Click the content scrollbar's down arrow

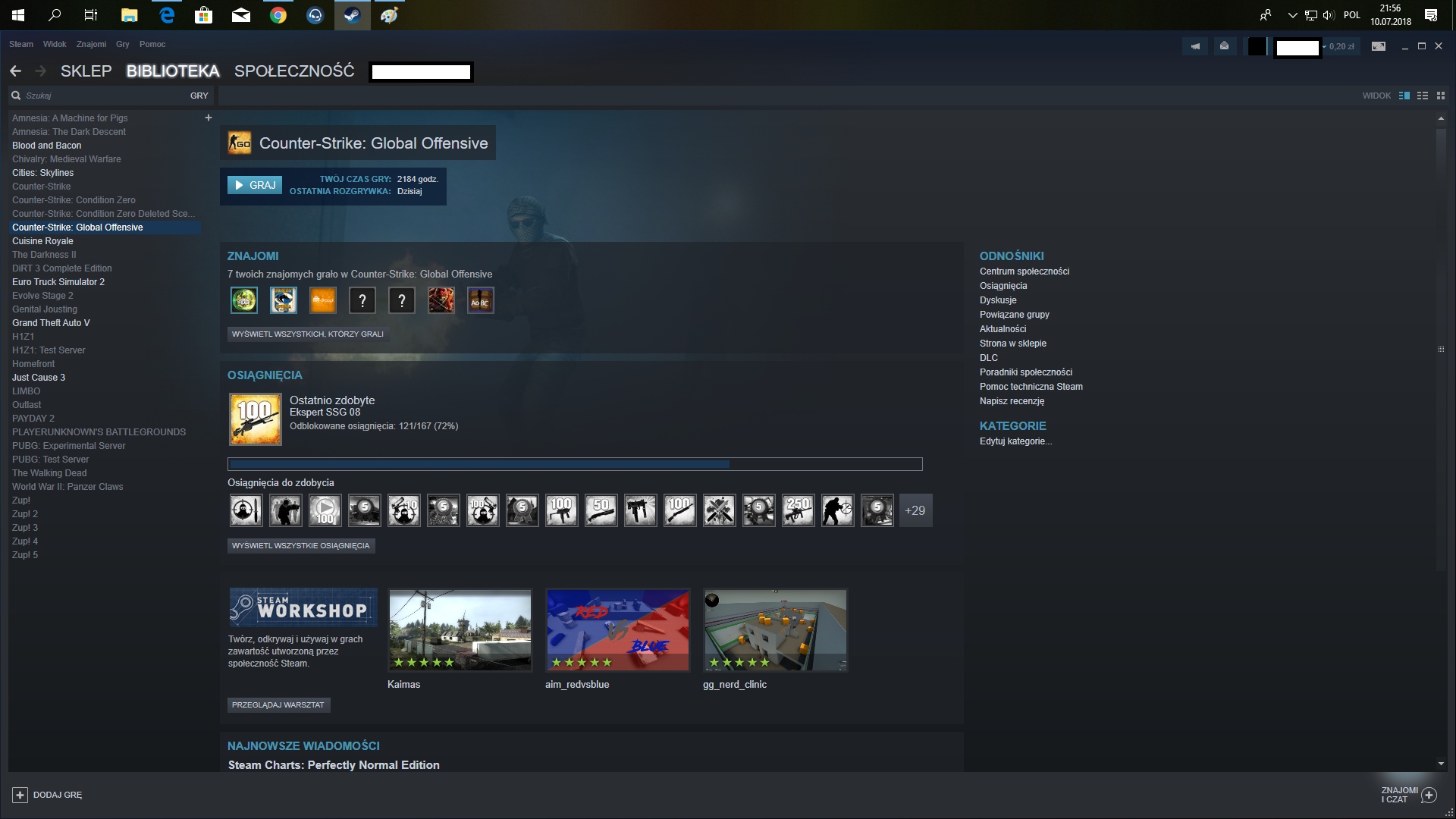(x=1441, y=764)
